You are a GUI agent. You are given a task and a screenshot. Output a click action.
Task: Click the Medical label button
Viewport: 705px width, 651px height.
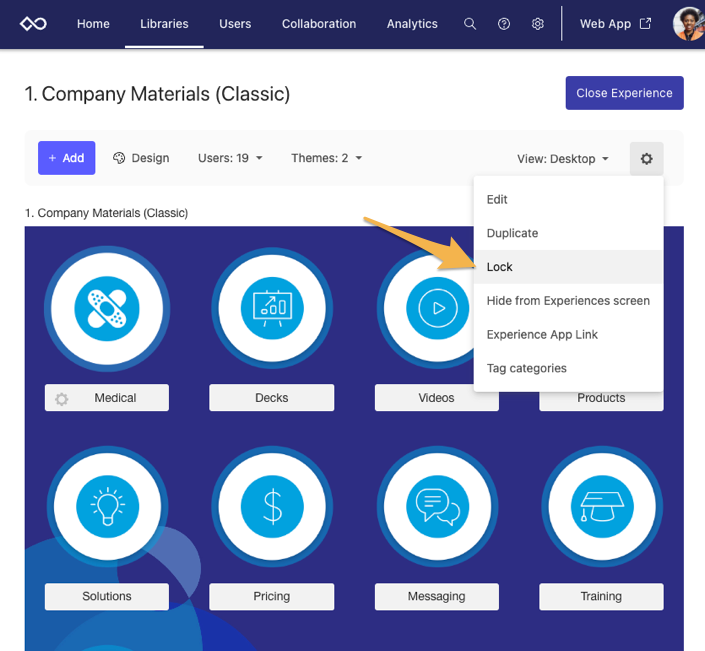(107, 397)
